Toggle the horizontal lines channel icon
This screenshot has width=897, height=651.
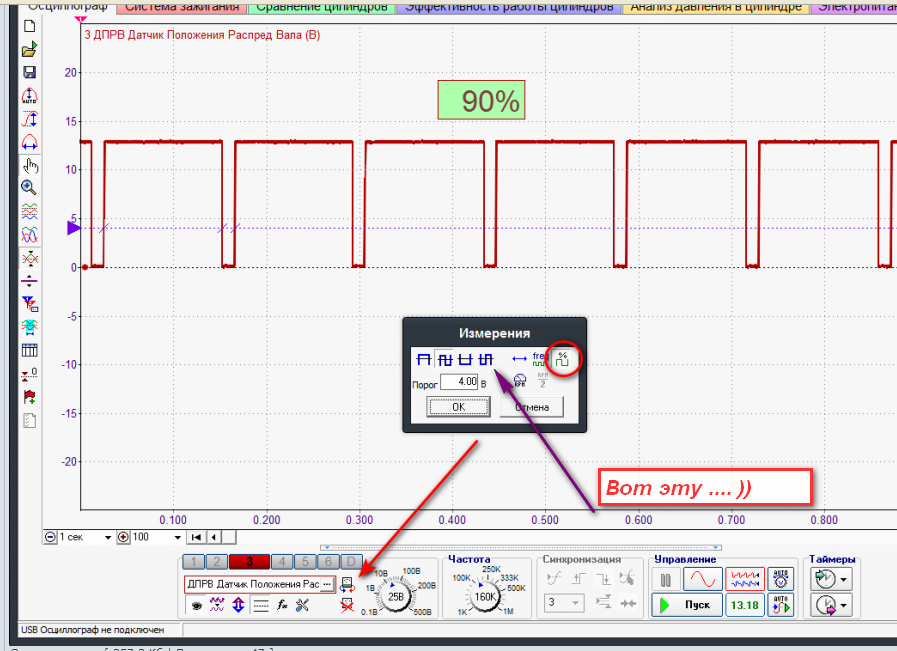260,605
